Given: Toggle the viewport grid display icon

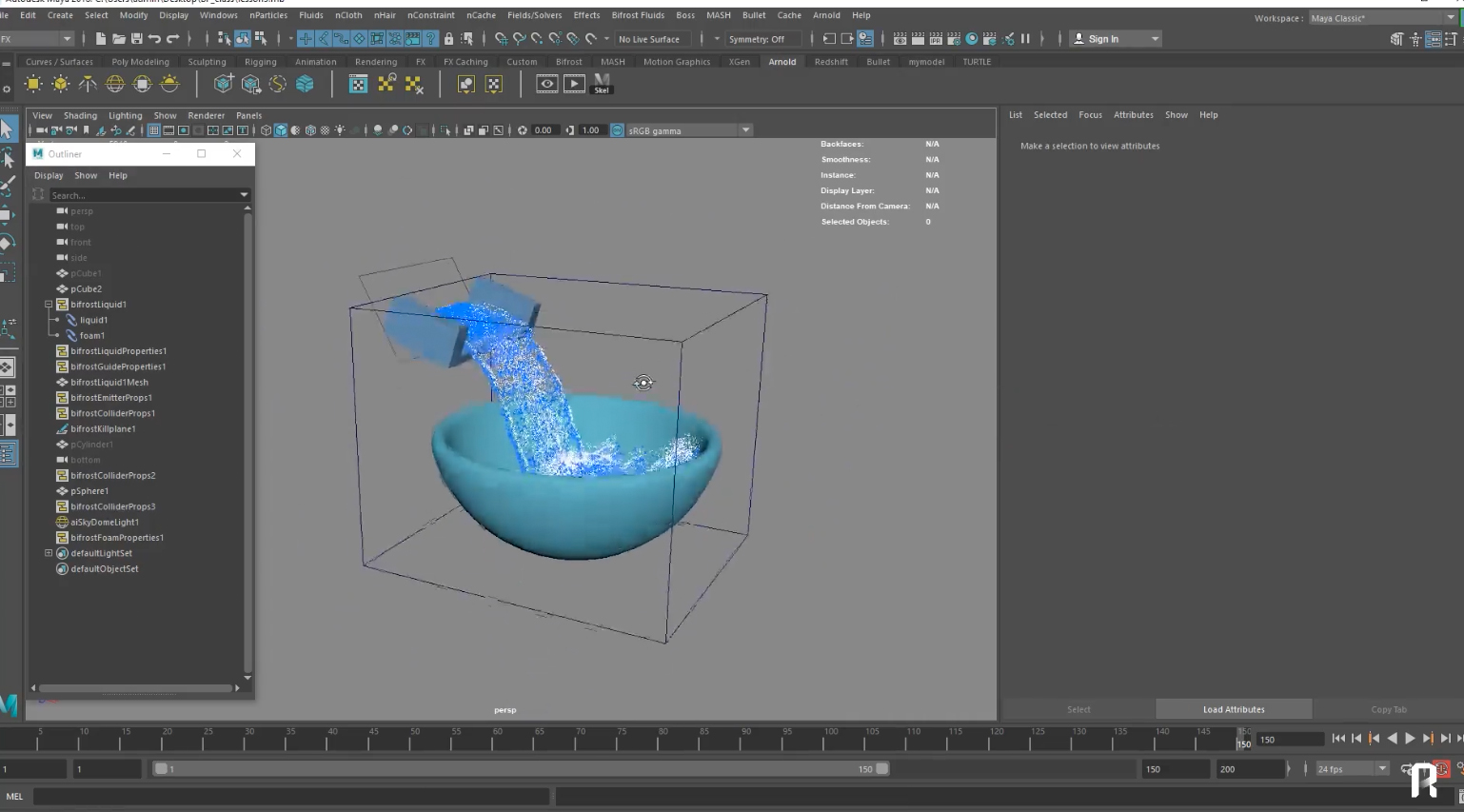Looking at the screenshot, I should pyautogui.click(x=153, y=130).
